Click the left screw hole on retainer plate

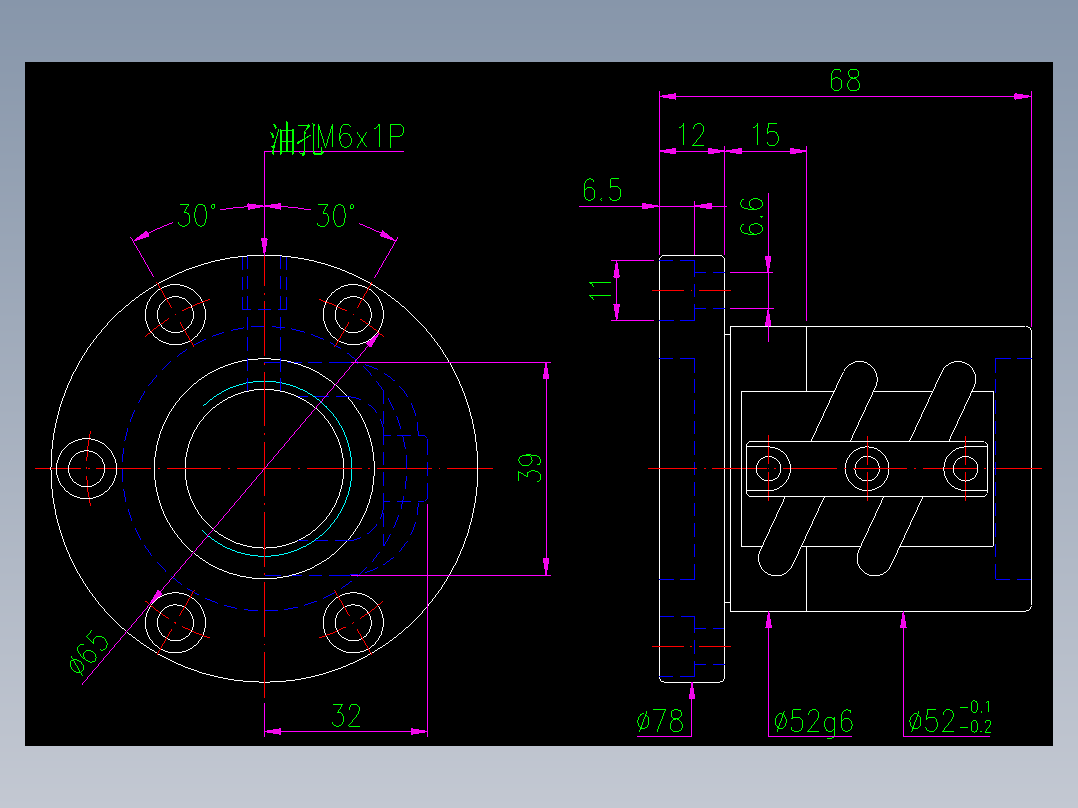coord(769,468)
